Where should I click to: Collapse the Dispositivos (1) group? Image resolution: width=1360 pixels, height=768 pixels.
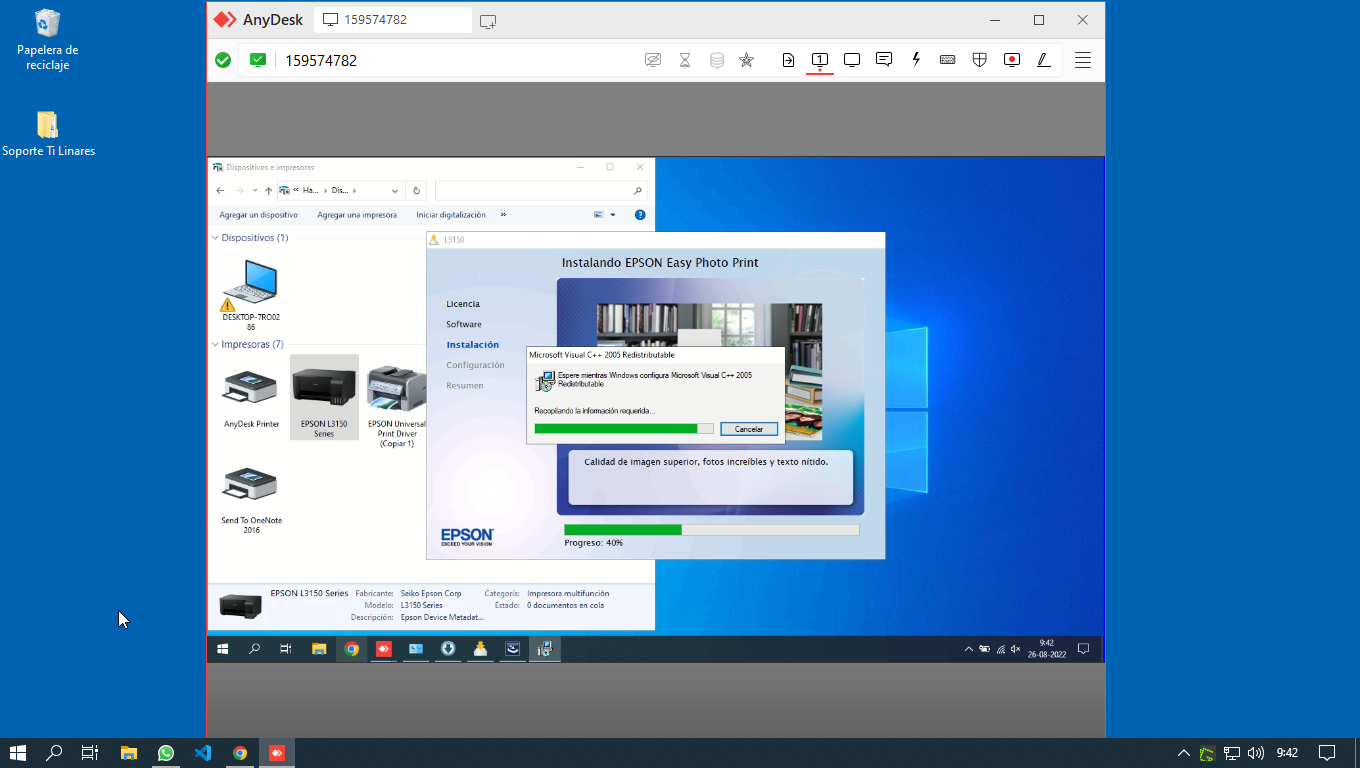[x=215, y=238]
